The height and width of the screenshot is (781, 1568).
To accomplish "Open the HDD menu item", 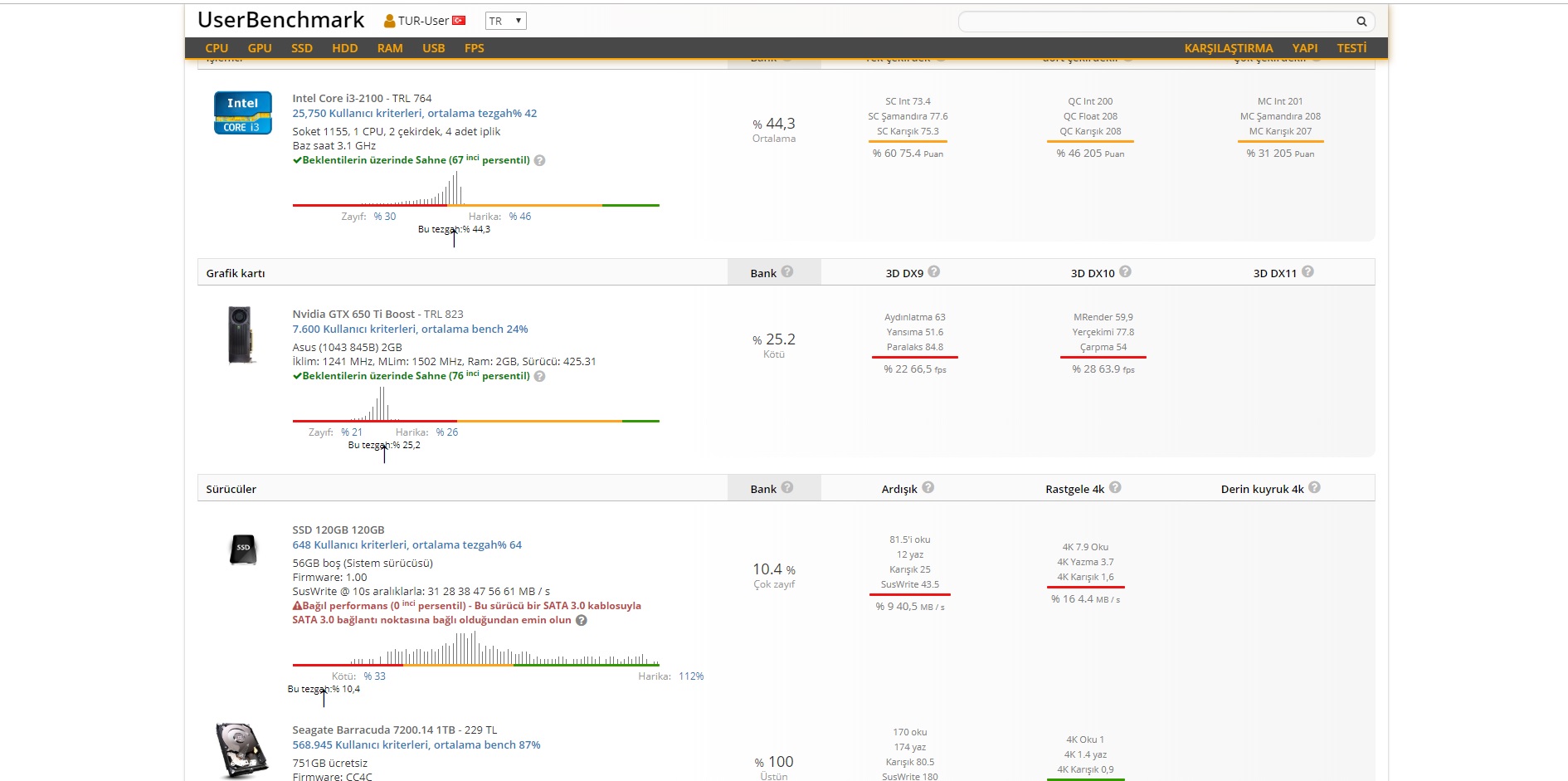I will tap(345, 48).
